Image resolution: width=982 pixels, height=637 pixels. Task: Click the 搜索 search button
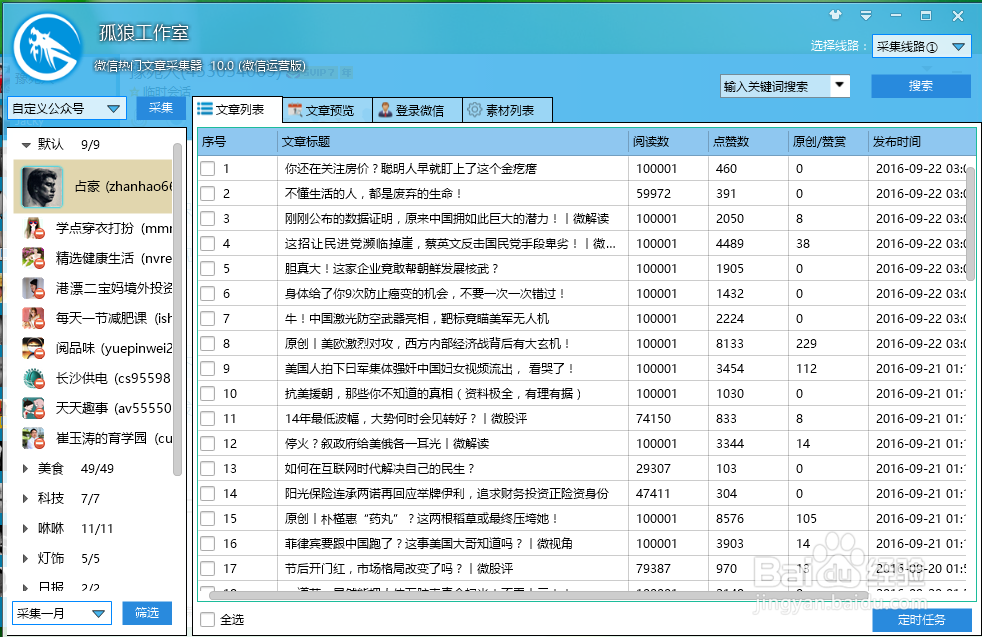point(921,86)
